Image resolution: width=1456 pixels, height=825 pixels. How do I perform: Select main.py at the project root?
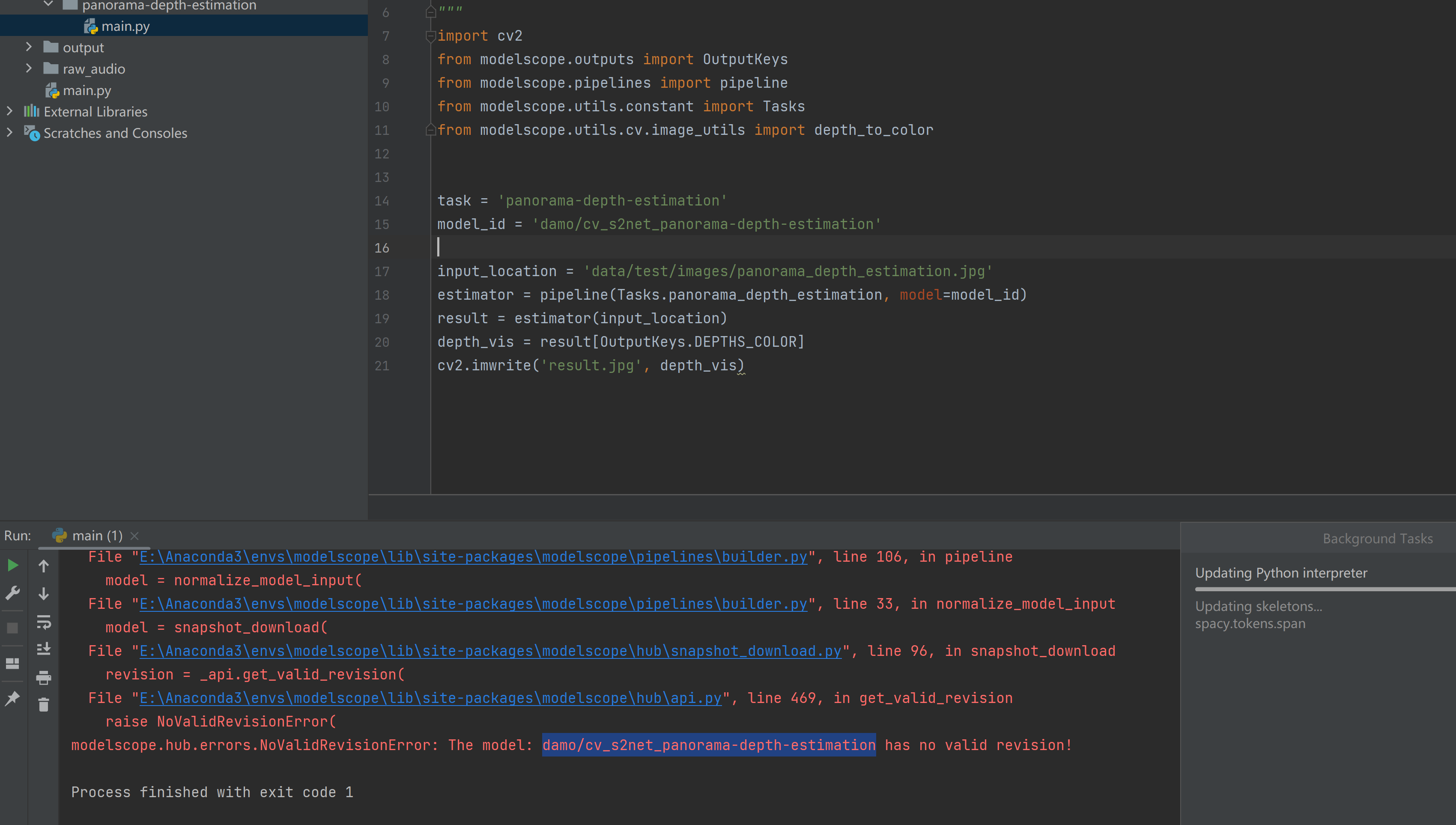[x=86, y=90]
